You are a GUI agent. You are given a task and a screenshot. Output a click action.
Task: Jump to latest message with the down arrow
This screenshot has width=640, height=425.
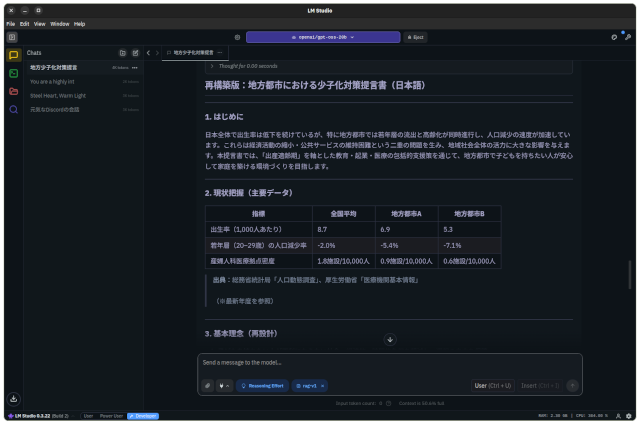coord(390,339)
